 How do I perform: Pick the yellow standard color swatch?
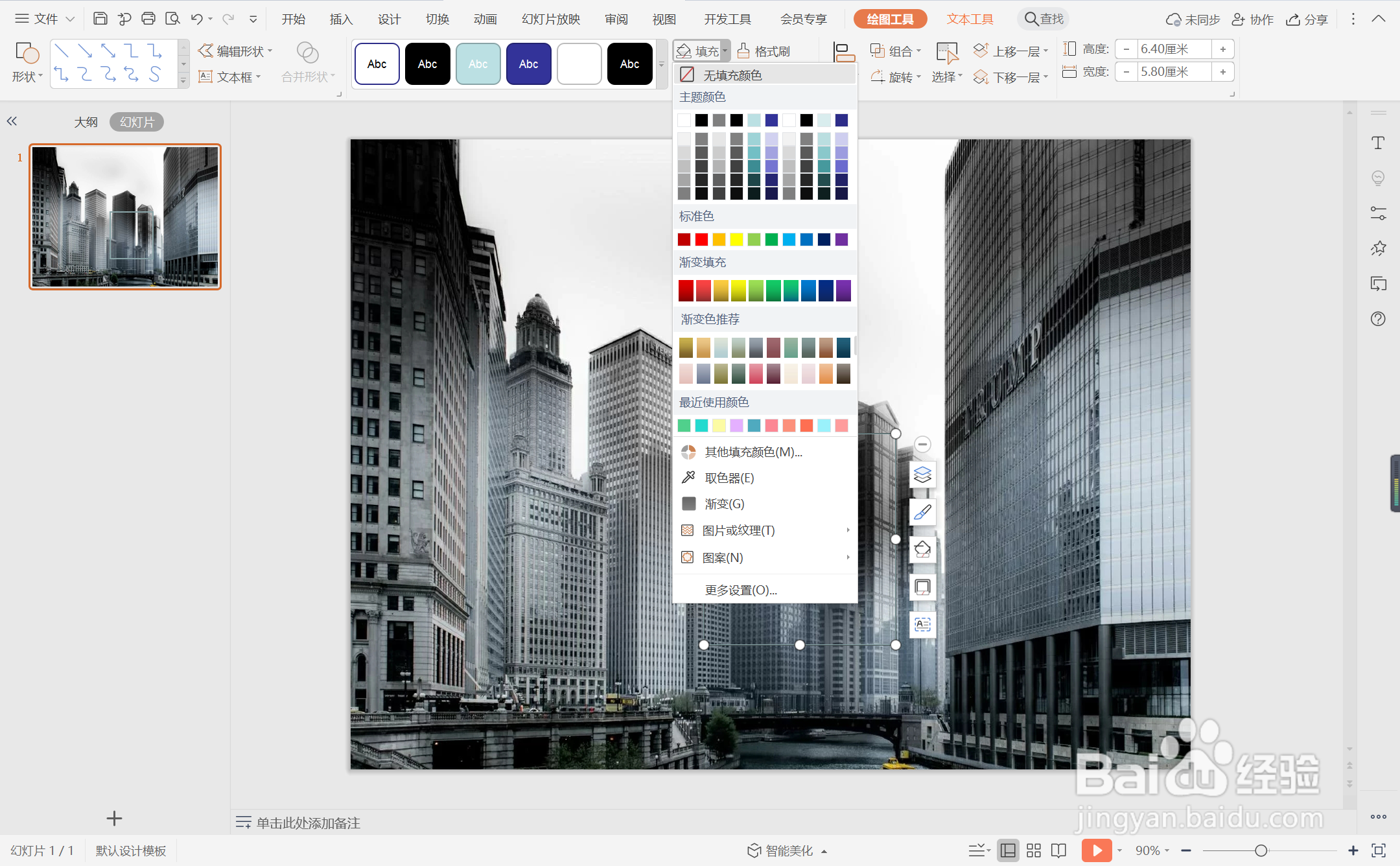(736, 240)
